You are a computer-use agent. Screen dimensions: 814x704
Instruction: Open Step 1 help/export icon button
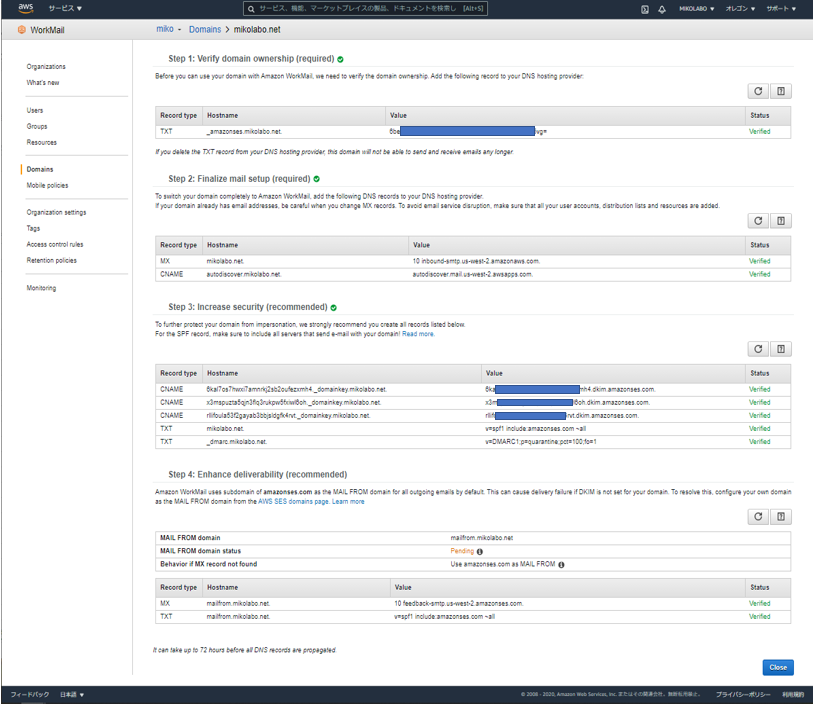tap(781, 91)
